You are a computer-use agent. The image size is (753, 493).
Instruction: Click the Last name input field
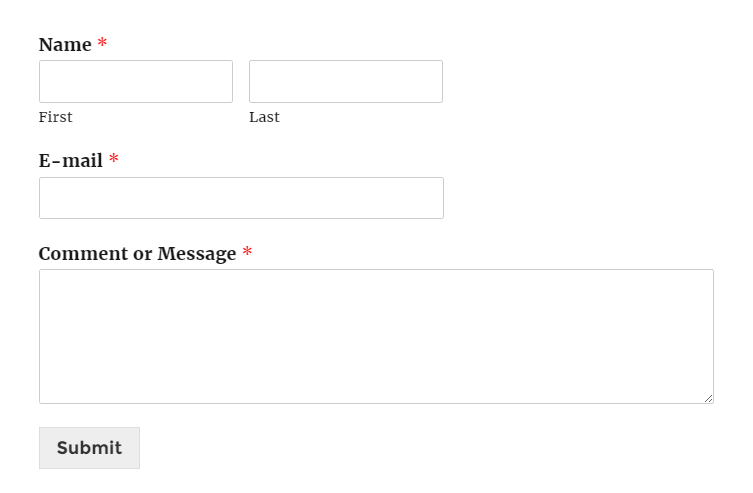(x=346, y=81)
